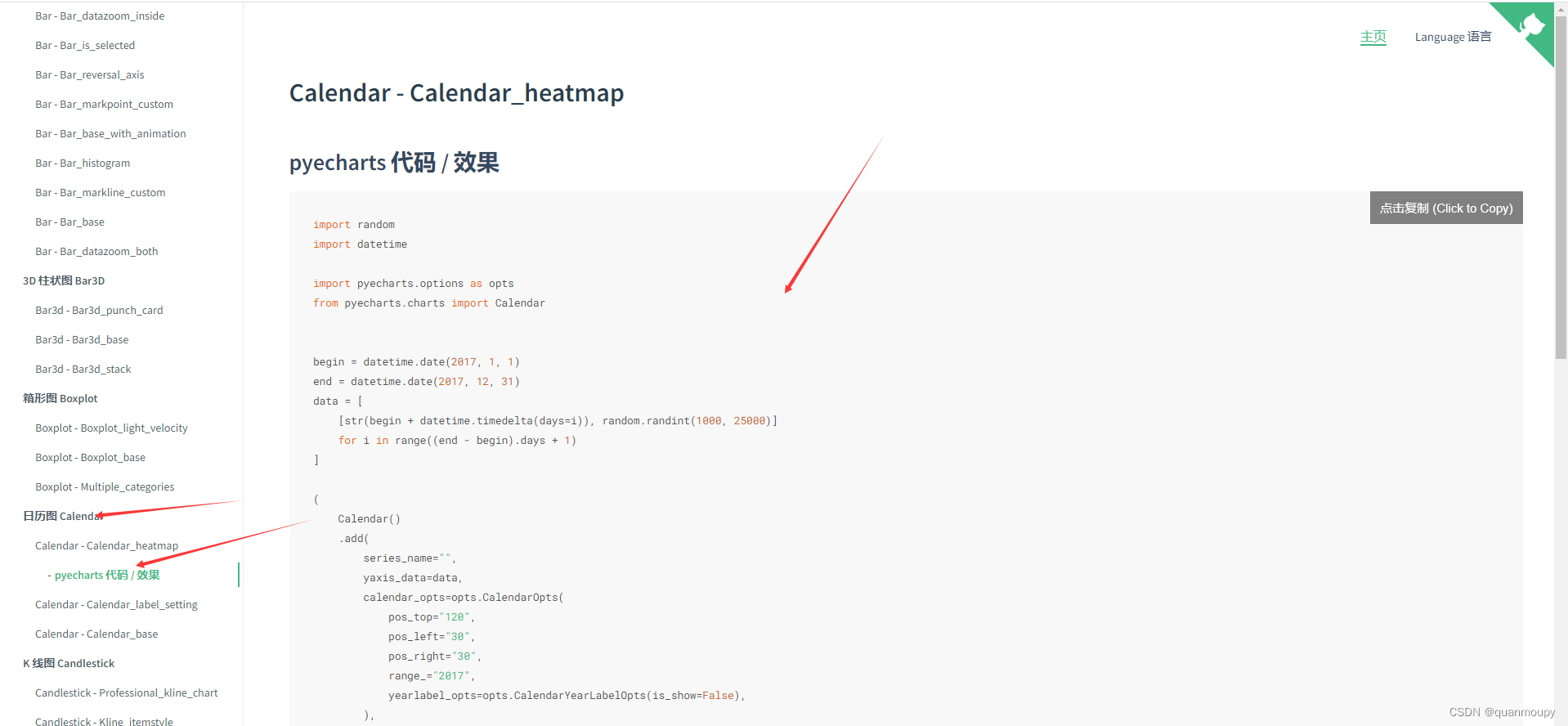Image resolution: width=1568 pixels, height=726 pixels.
Task: Click the 'begin = datetime.date(2017, 1, 1)' line
Action: (416, 361)
